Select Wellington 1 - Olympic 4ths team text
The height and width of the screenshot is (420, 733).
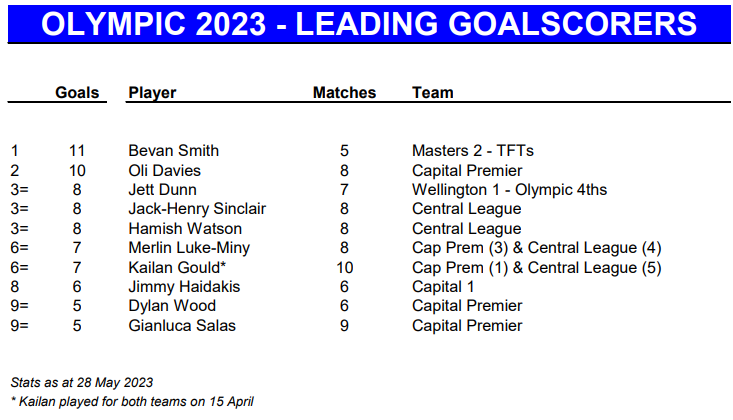click(509, 190)
